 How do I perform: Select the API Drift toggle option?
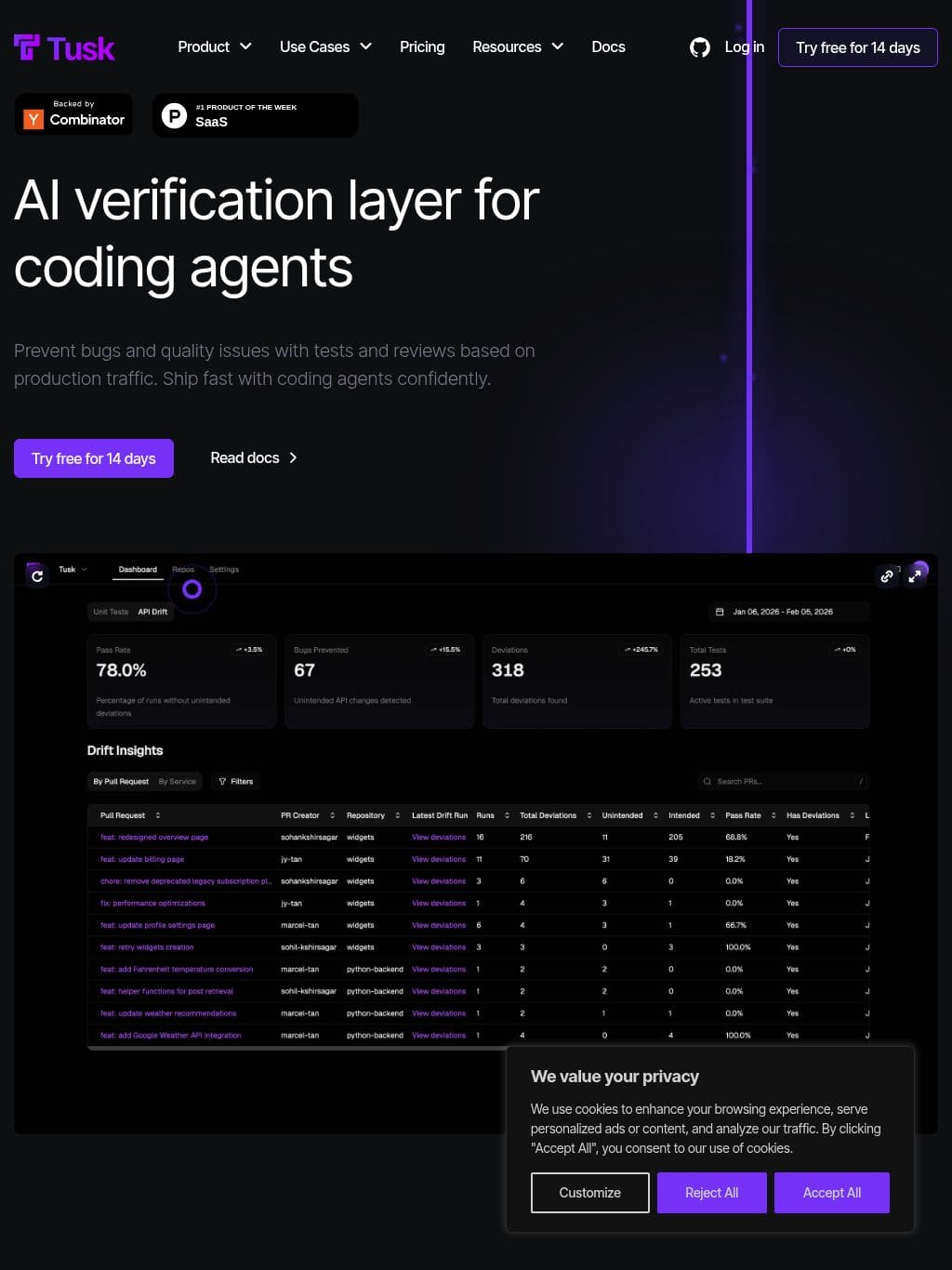152,612
